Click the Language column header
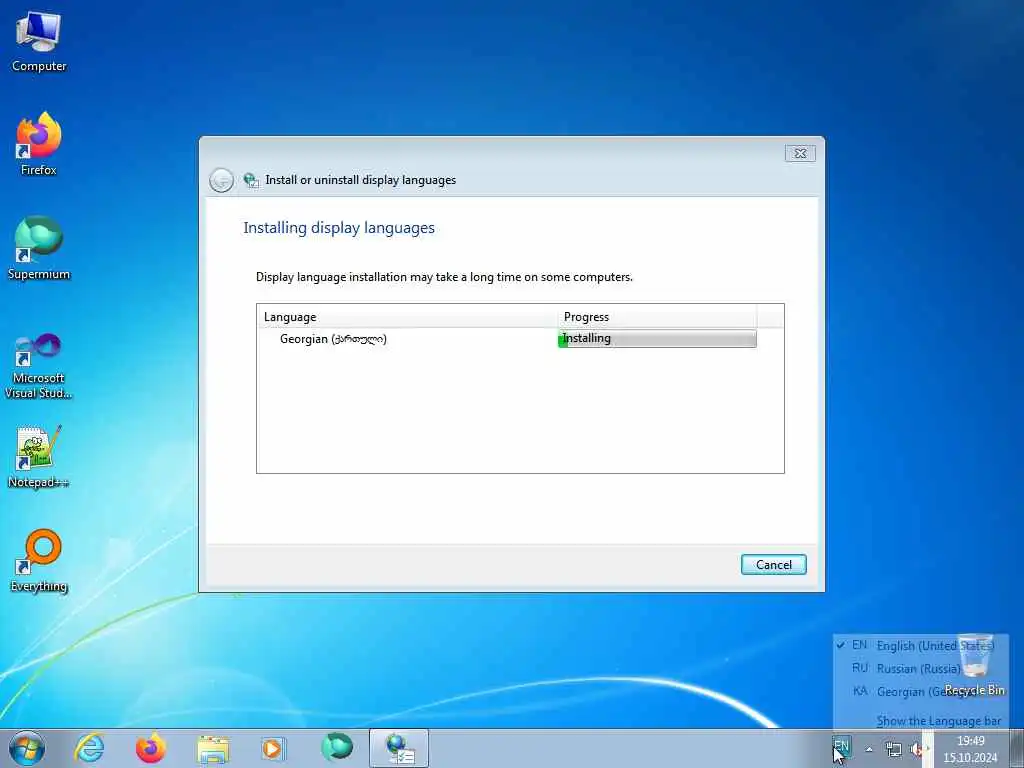The width and height of the screenshot is (1024, 768). tap(408, 317)
